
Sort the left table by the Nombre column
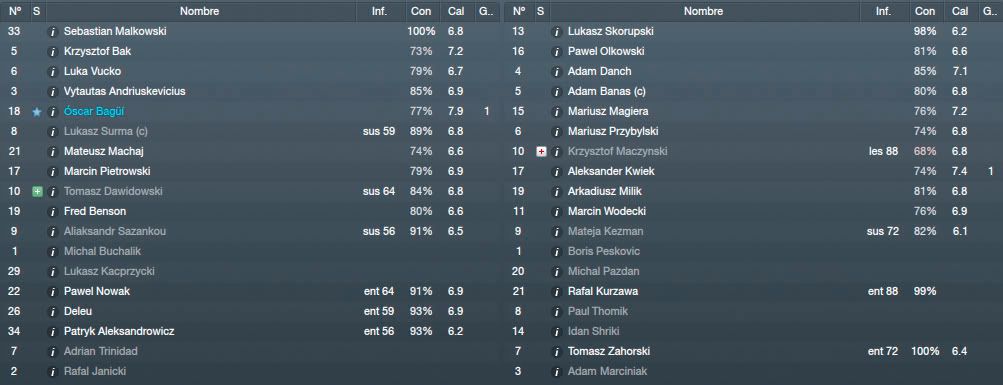[x=200, y=11]
